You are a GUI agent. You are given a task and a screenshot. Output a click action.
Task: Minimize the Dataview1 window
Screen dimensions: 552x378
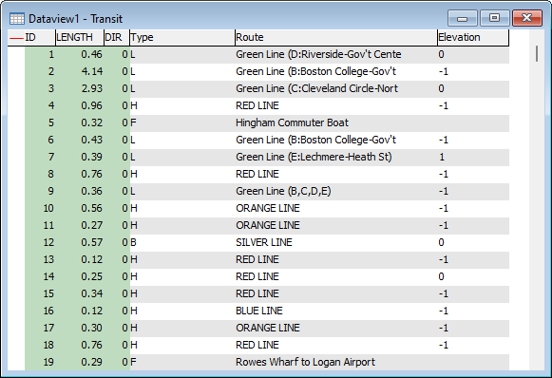462,18
